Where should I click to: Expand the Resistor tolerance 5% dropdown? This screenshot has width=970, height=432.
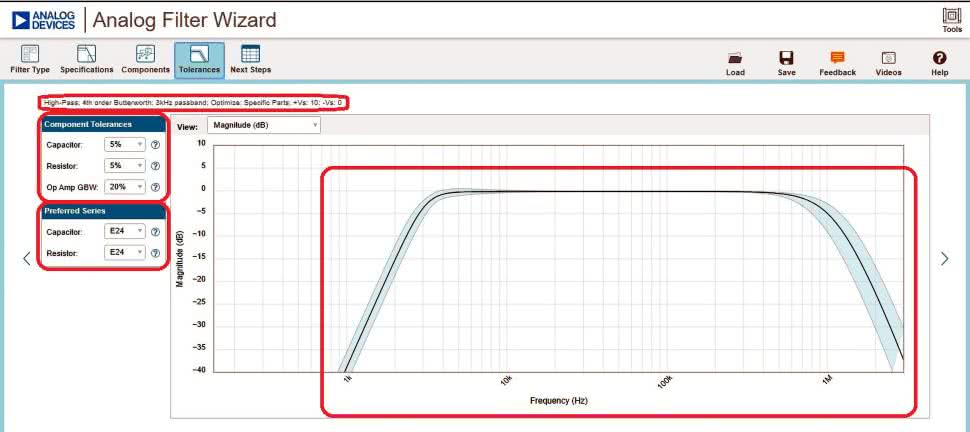coord(126,165)
